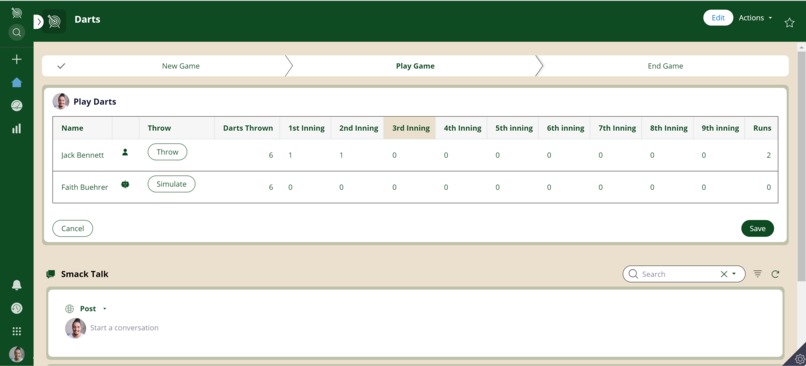Open the Actions dropdown menu

tap(755, 18)
